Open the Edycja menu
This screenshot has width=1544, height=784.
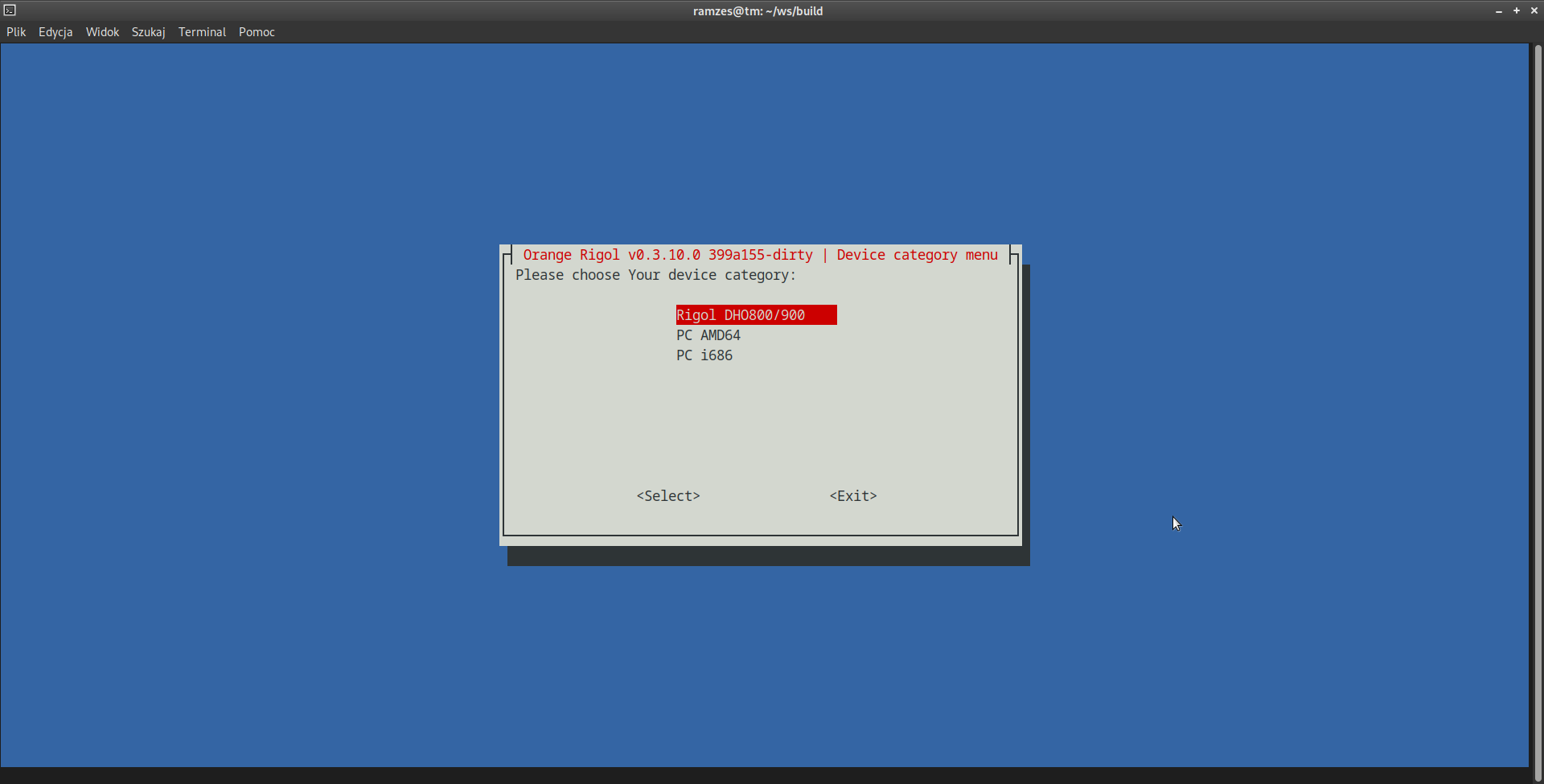pyautogui.click(x=55, y=32)
